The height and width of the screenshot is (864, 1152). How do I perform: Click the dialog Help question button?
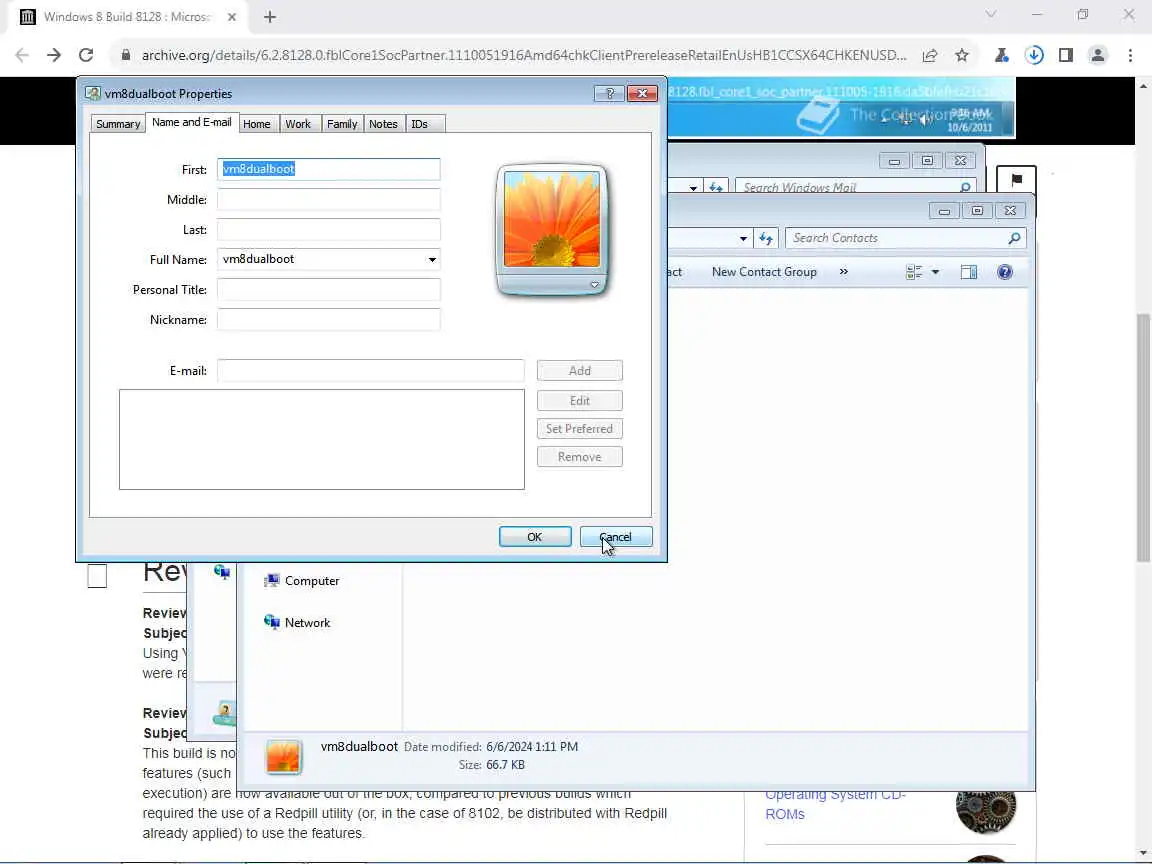pyautogui.click(x=609, y=93)
